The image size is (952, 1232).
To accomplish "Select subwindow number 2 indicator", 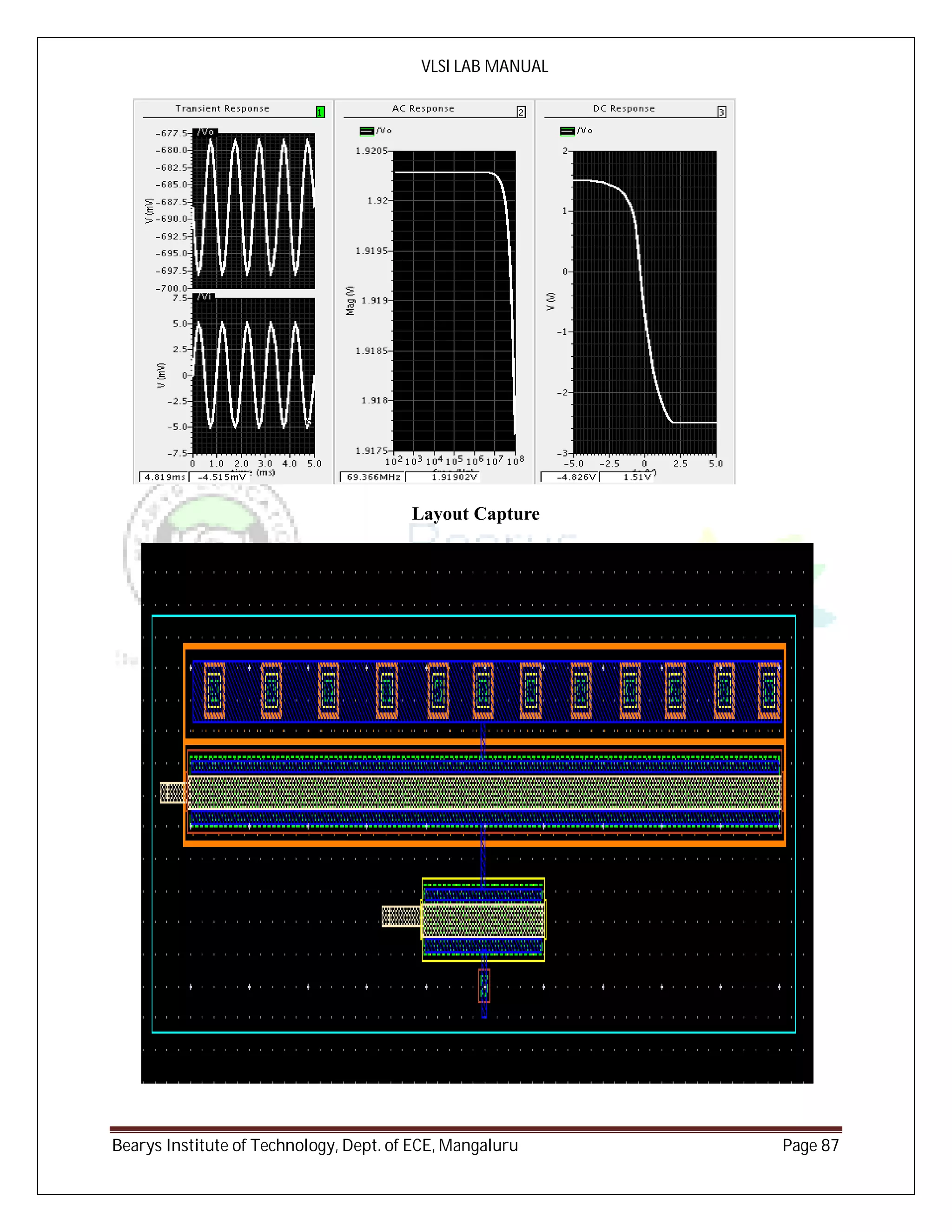I will [521, 112].
